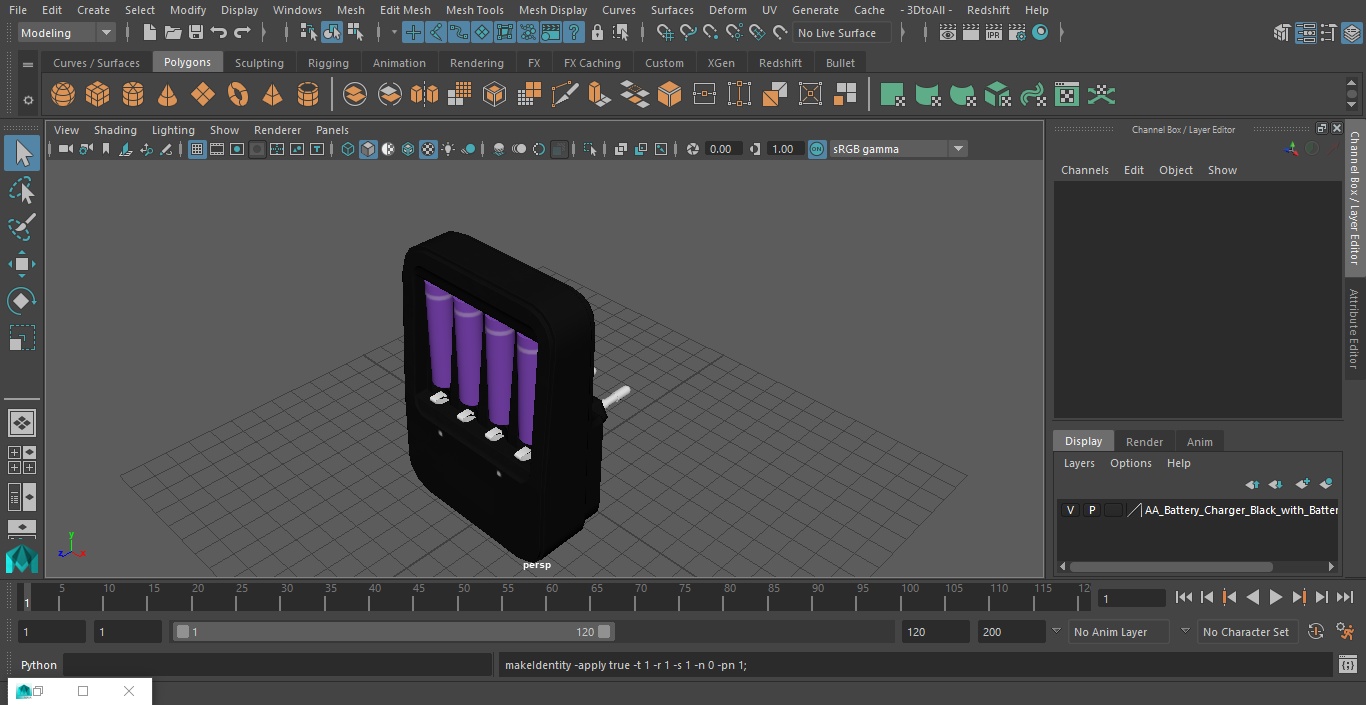Select the Paint Selection tool
Image resolution: width=1366 pixels, height=705 pixels.
22,227
